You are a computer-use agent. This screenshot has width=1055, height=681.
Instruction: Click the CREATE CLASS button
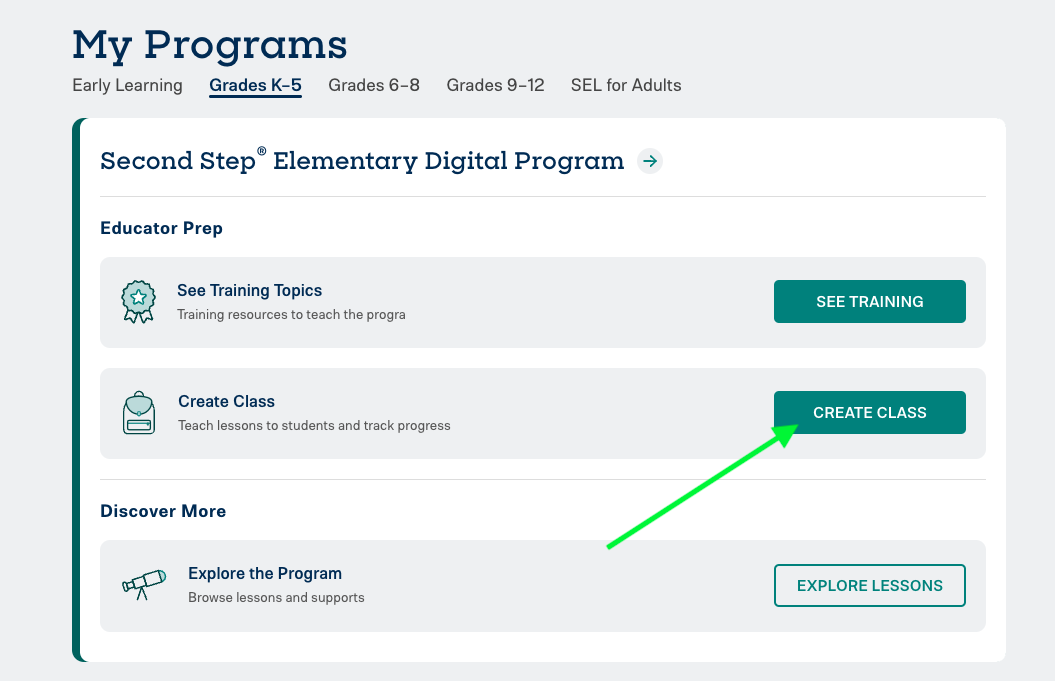click(869, 413)
